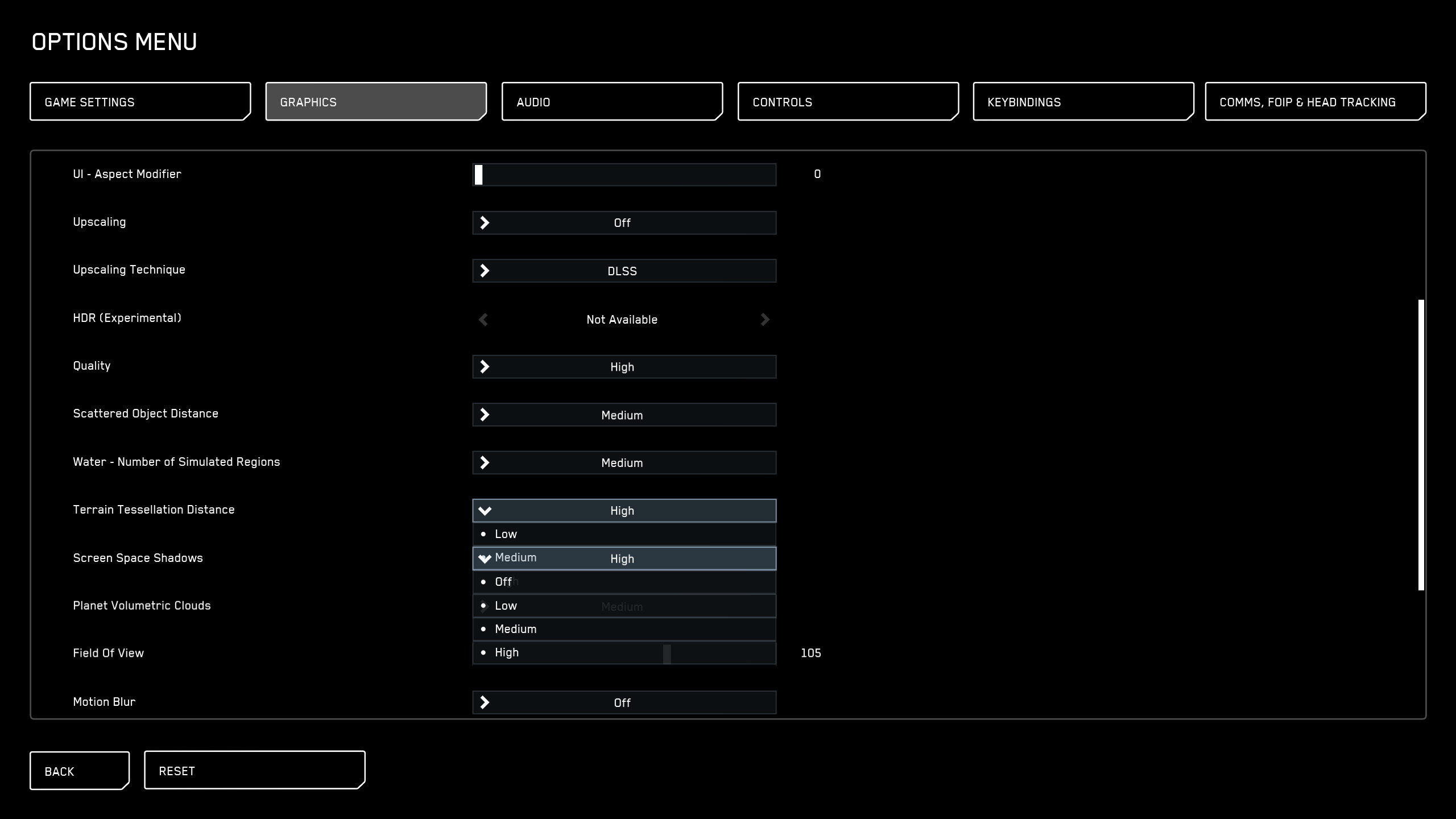The width and height of the screenshot is (1456, 819).
Task: Select Low for Terrain Tessellation Distance
Action: [x=506, y=533]
